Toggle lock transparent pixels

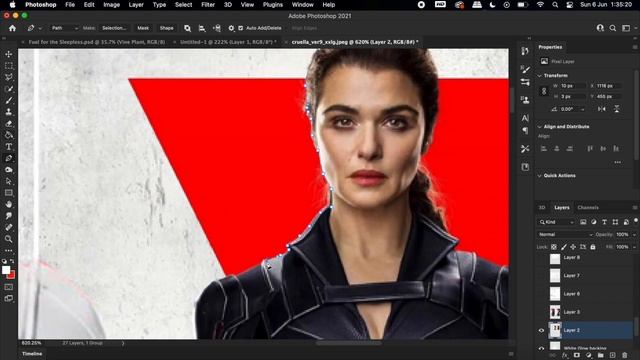point(554,247)
